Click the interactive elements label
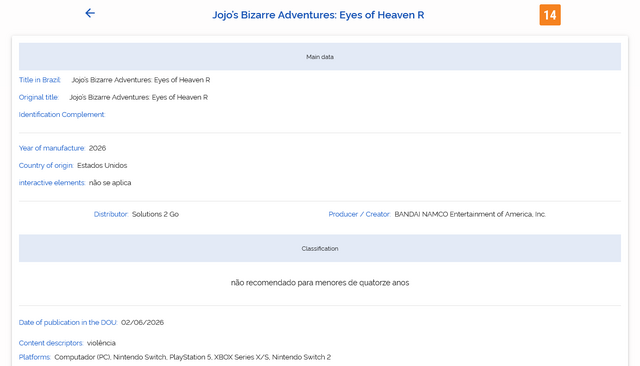This screenshot has width=640, height=366. coord(52,183)
